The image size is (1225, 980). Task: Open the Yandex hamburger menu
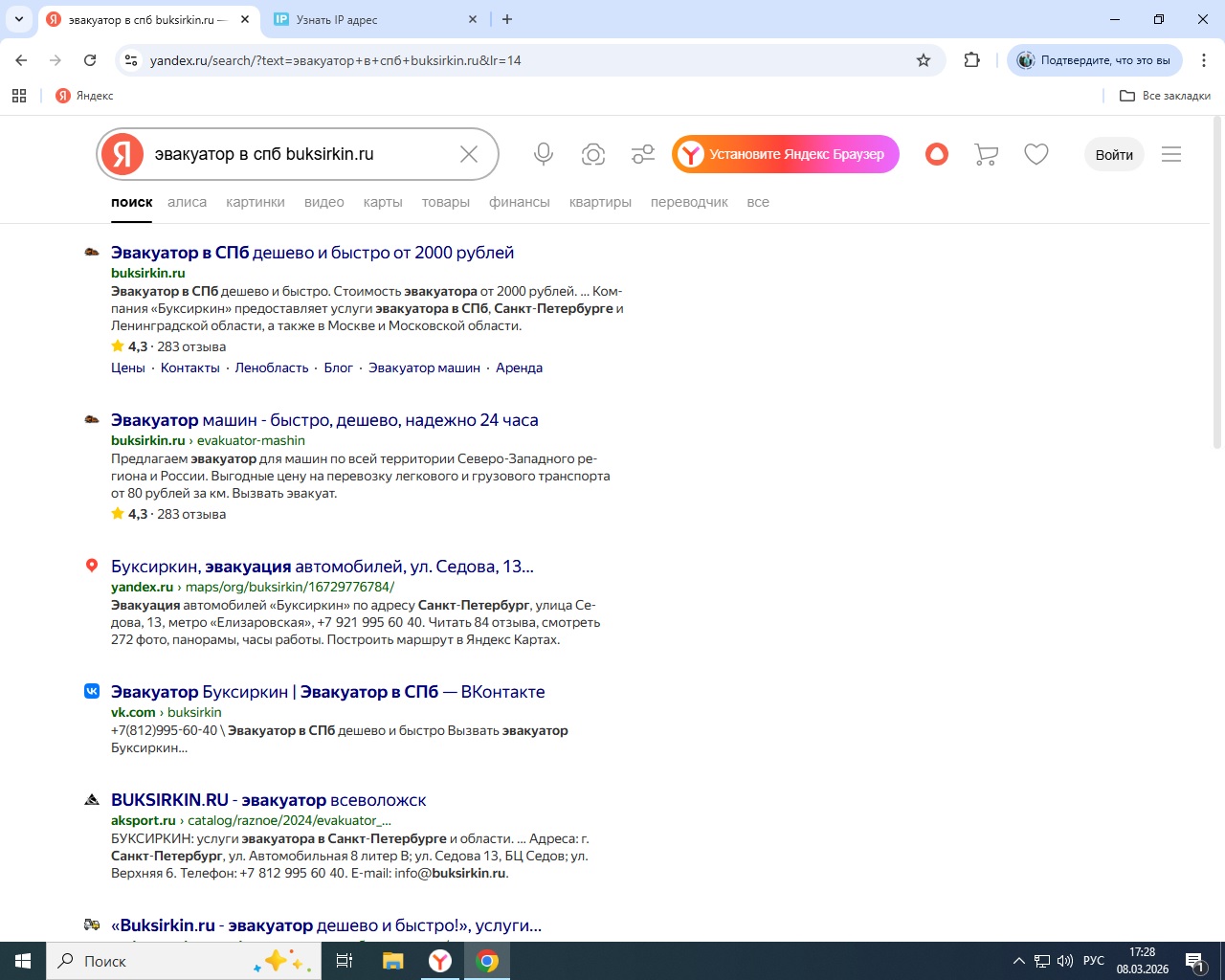[1171, 154]
